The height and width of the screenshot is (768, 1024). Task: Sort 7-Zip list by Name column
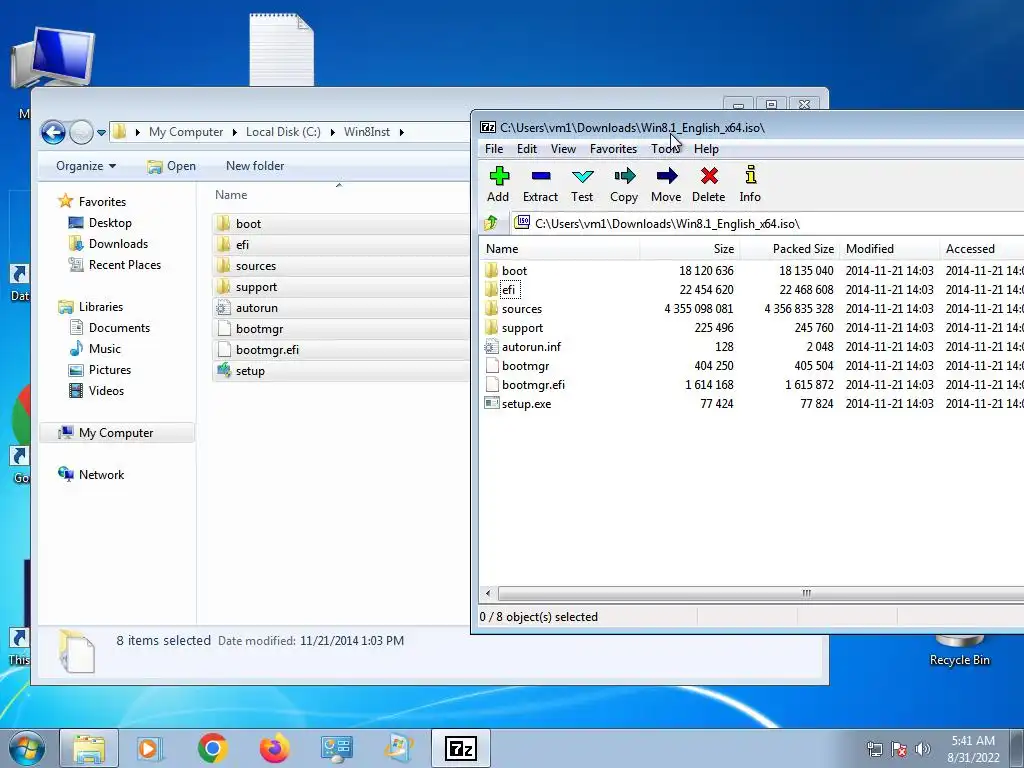coord(560,249)
